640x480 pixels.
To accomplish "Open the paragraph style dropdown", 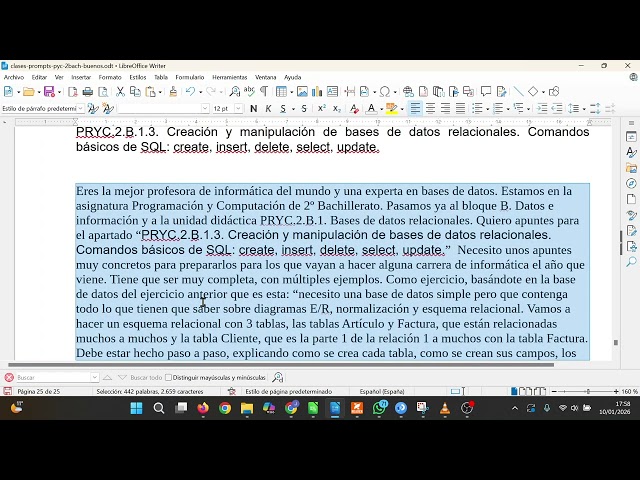I will coord(80,109).
